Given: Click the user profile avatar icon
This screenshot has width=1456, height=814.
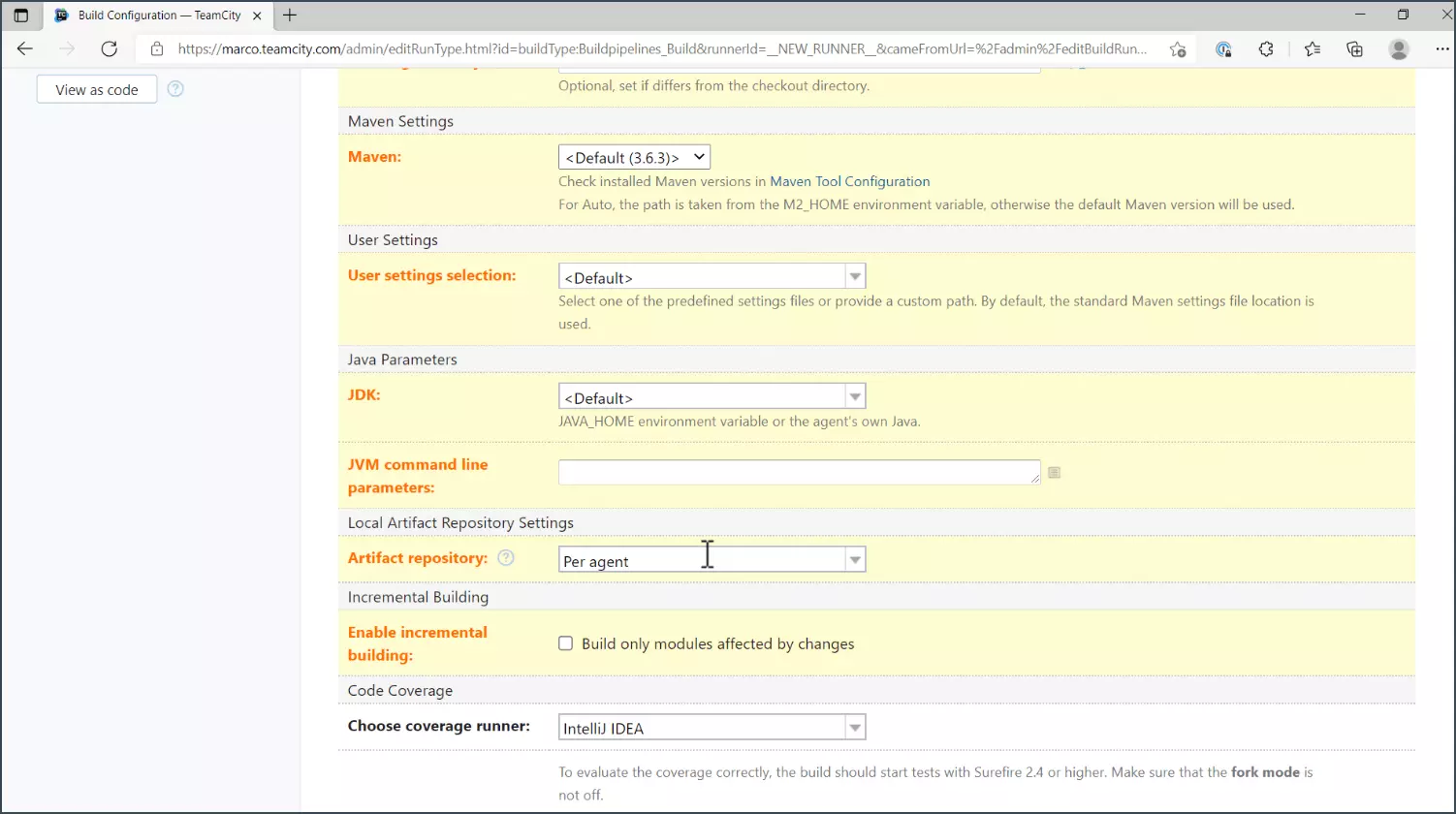Looking at the screenshot, I should pyautogui.click(x=1399, y=49).
